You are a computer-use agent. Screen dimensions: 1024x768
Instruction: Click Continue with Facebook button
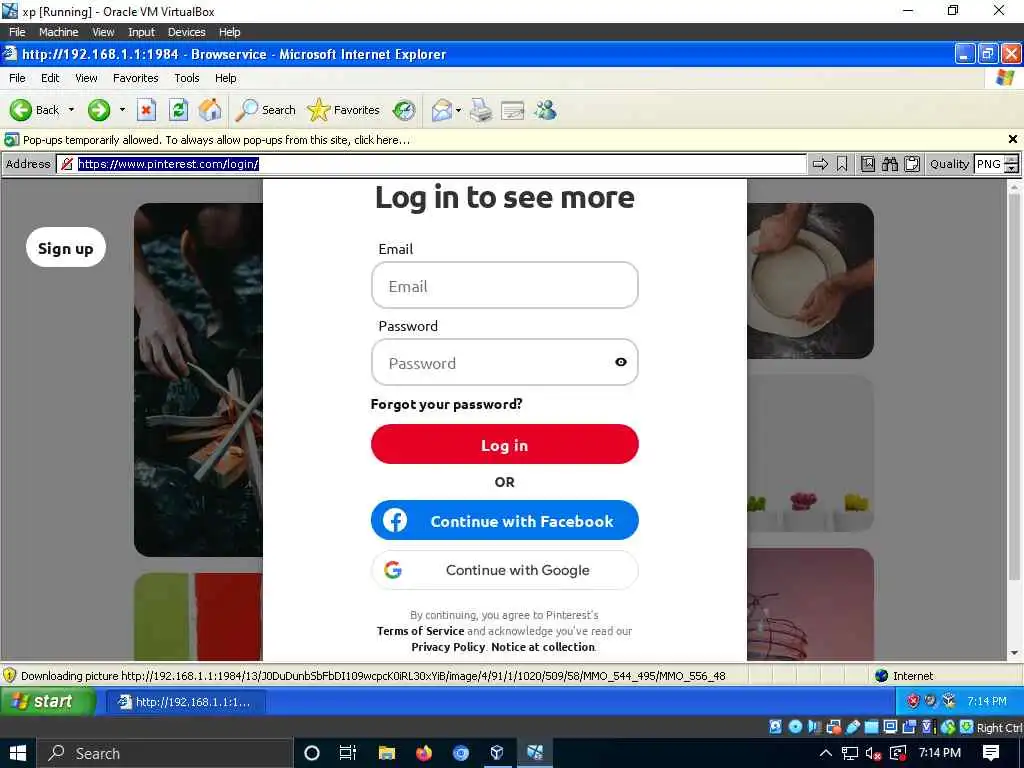pos(504,520)
